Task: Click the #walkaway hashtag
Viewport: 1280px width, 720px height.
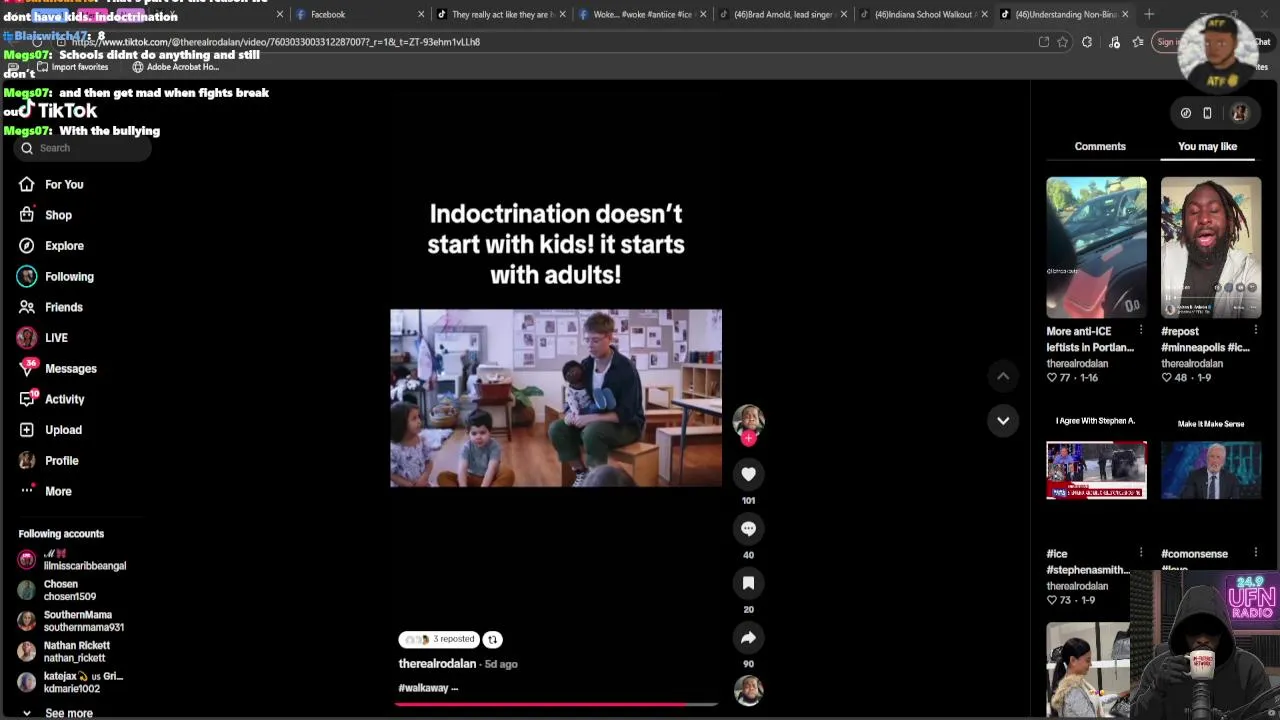Action: pyautogui.click(x=424, y=688)
